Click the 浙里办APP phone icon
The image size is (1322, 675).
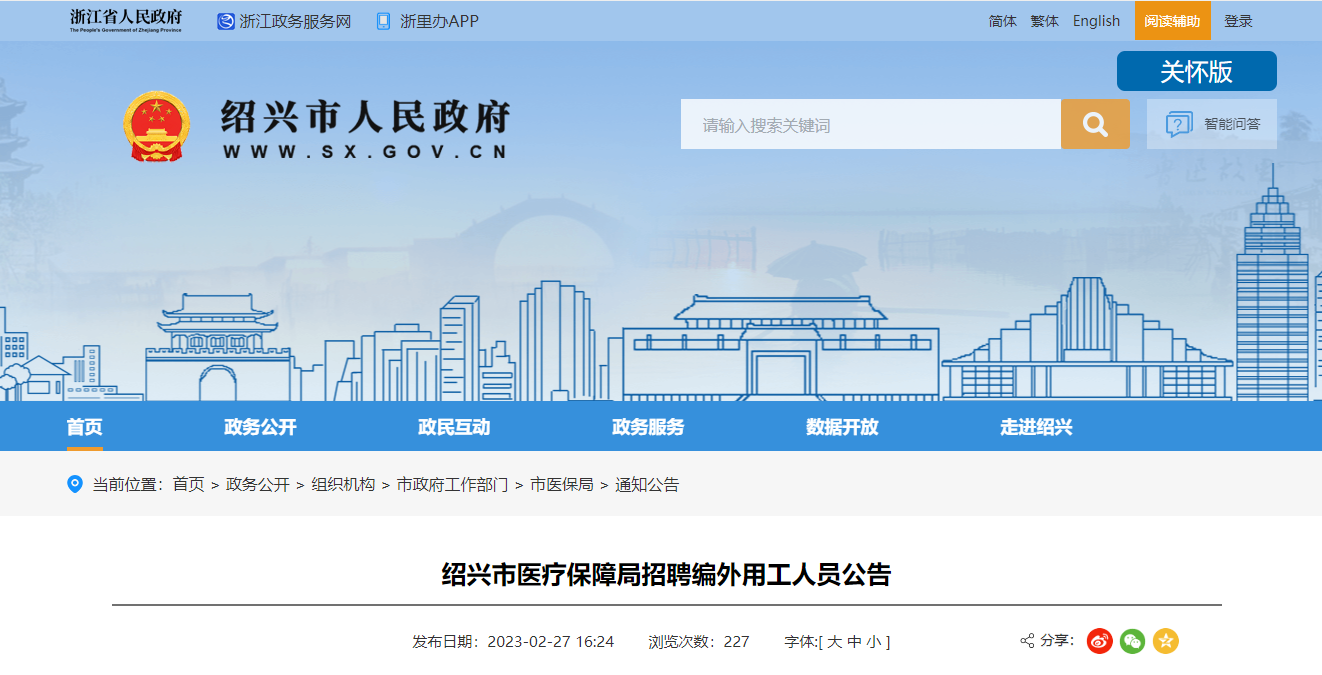click(383, 21)
